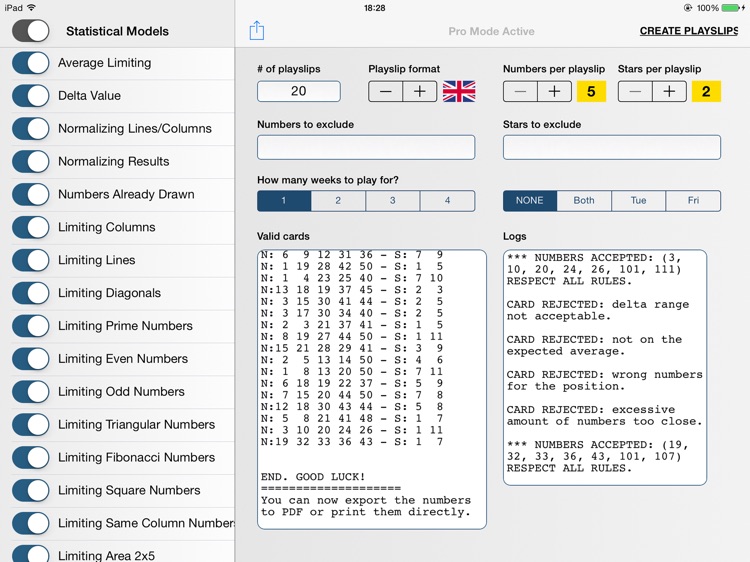Click 18:28 clock in status bar
The height and width of the screenshot is (562, 750).
(375, 8)
